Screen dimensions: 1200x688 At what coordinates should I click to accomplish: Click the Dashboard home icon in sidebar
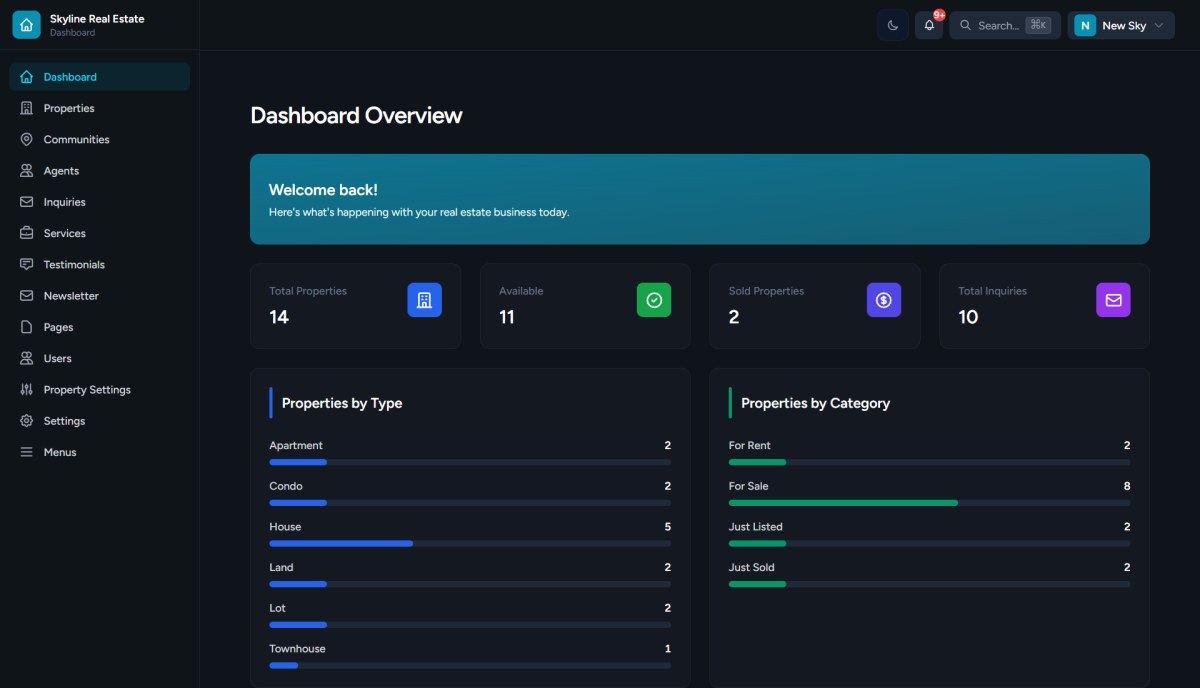click(27, 77)
